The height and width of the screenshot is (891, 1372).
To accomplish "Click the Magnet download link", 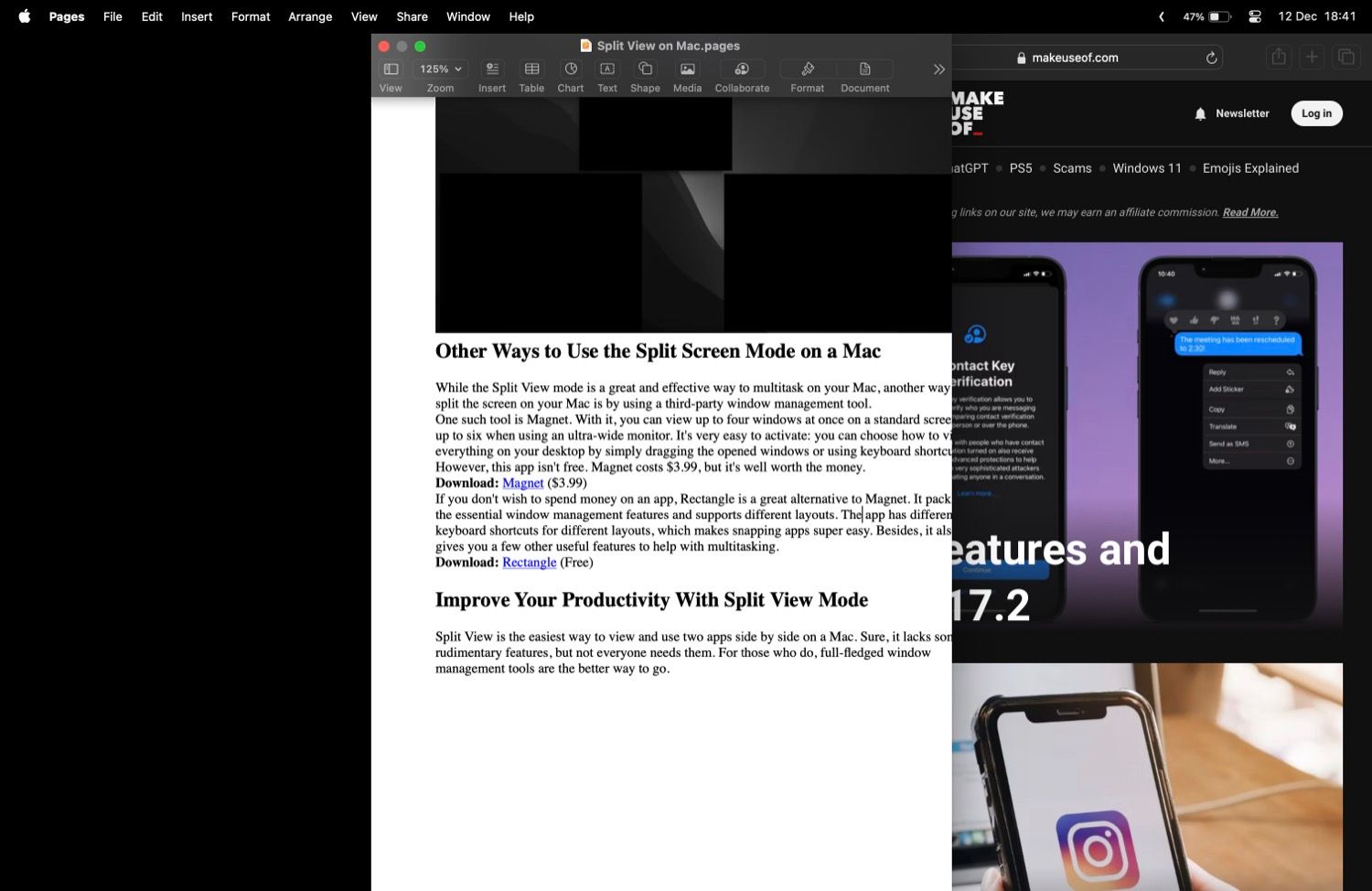I will [522, 483].
